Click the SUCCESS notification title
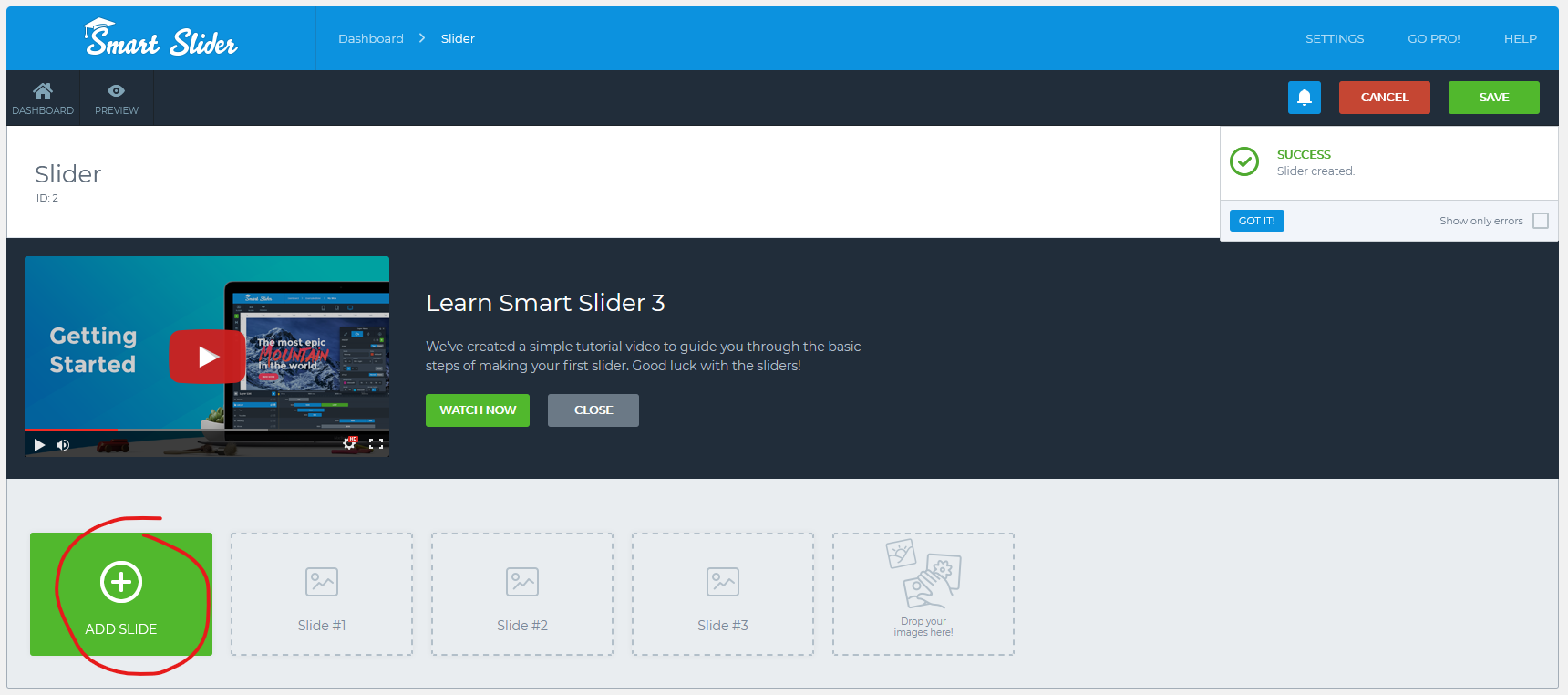Viewport: 1568px width, 695px height. (1304, 155)
